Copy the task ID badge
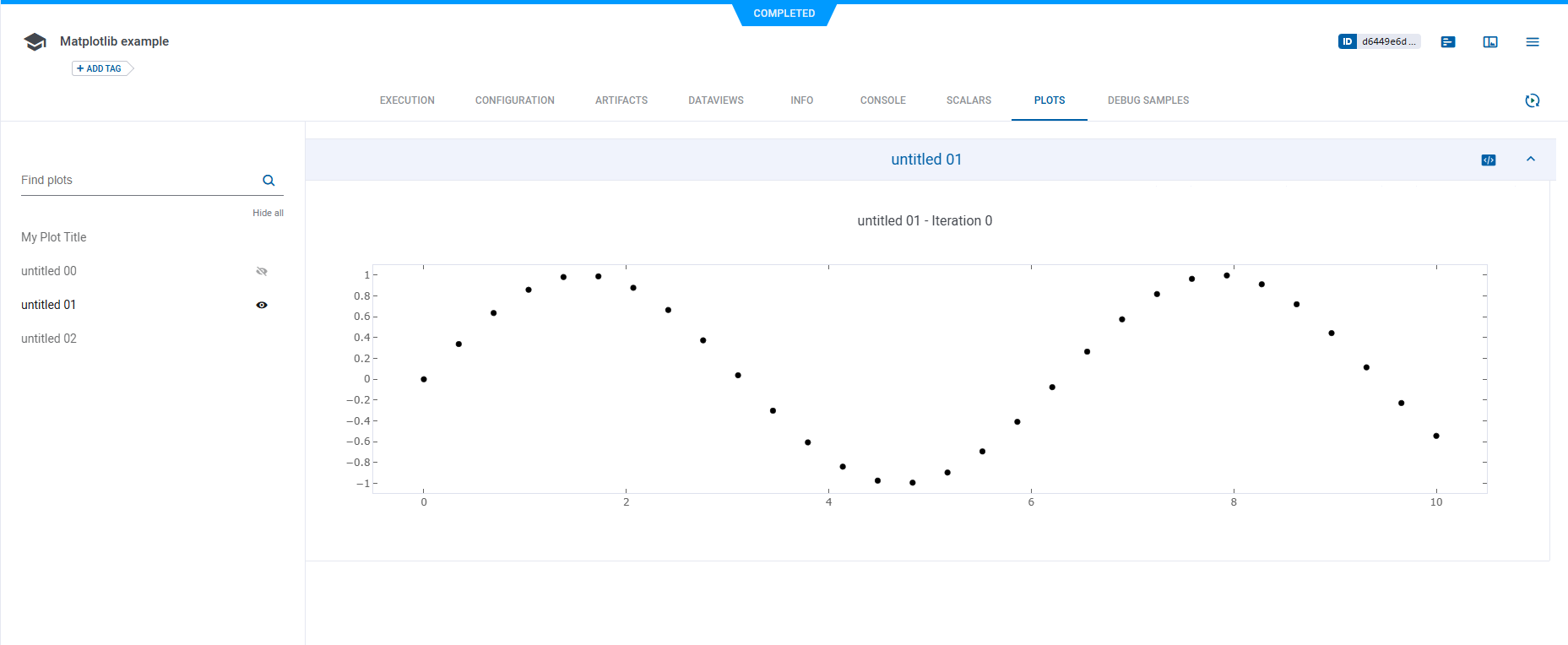This screenshot has height=645, width=1568. pyautogui.click(x=1379, y=41)
